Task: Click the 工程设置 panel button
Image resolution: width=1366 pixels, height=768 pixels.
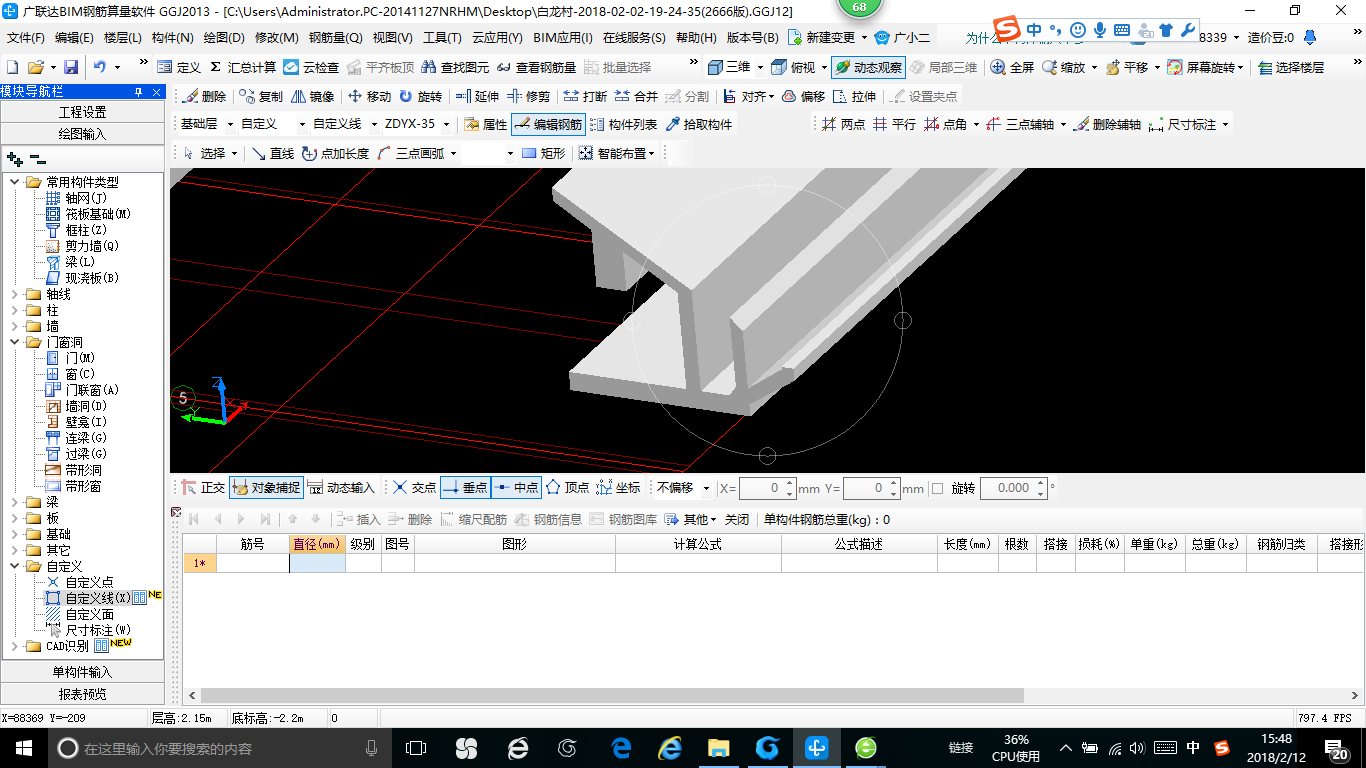Action: click(82, 111)
